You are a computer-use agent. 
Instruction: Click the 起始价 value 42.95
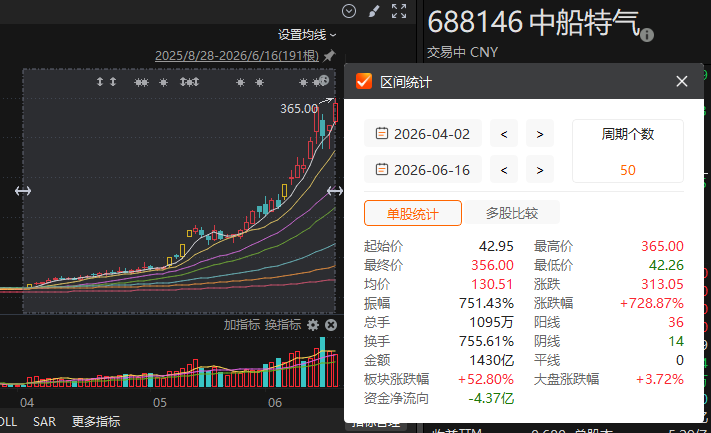coord(496,246)
